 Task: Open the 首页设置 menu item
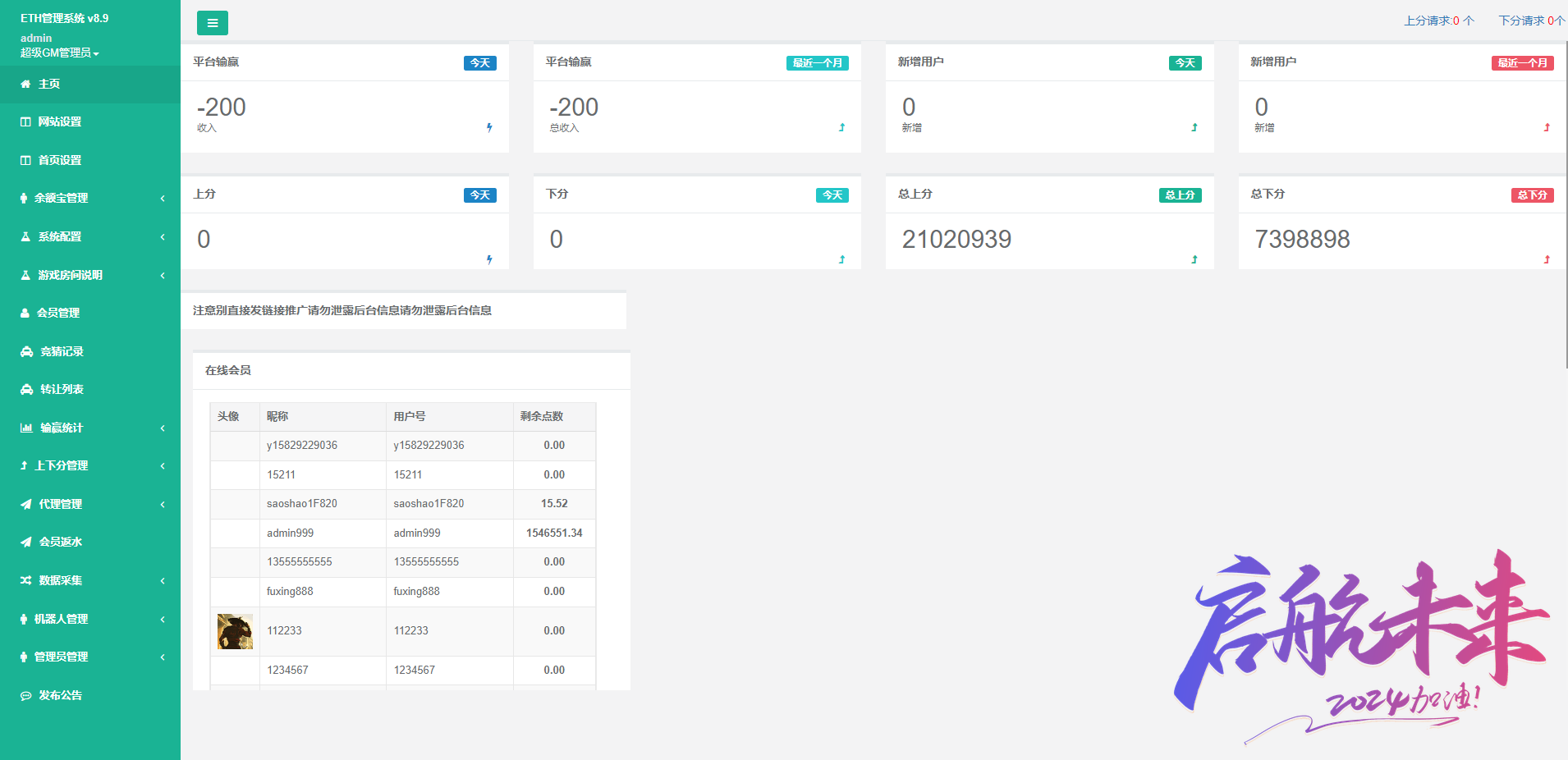pyautogui.click(x=90, y=160)
